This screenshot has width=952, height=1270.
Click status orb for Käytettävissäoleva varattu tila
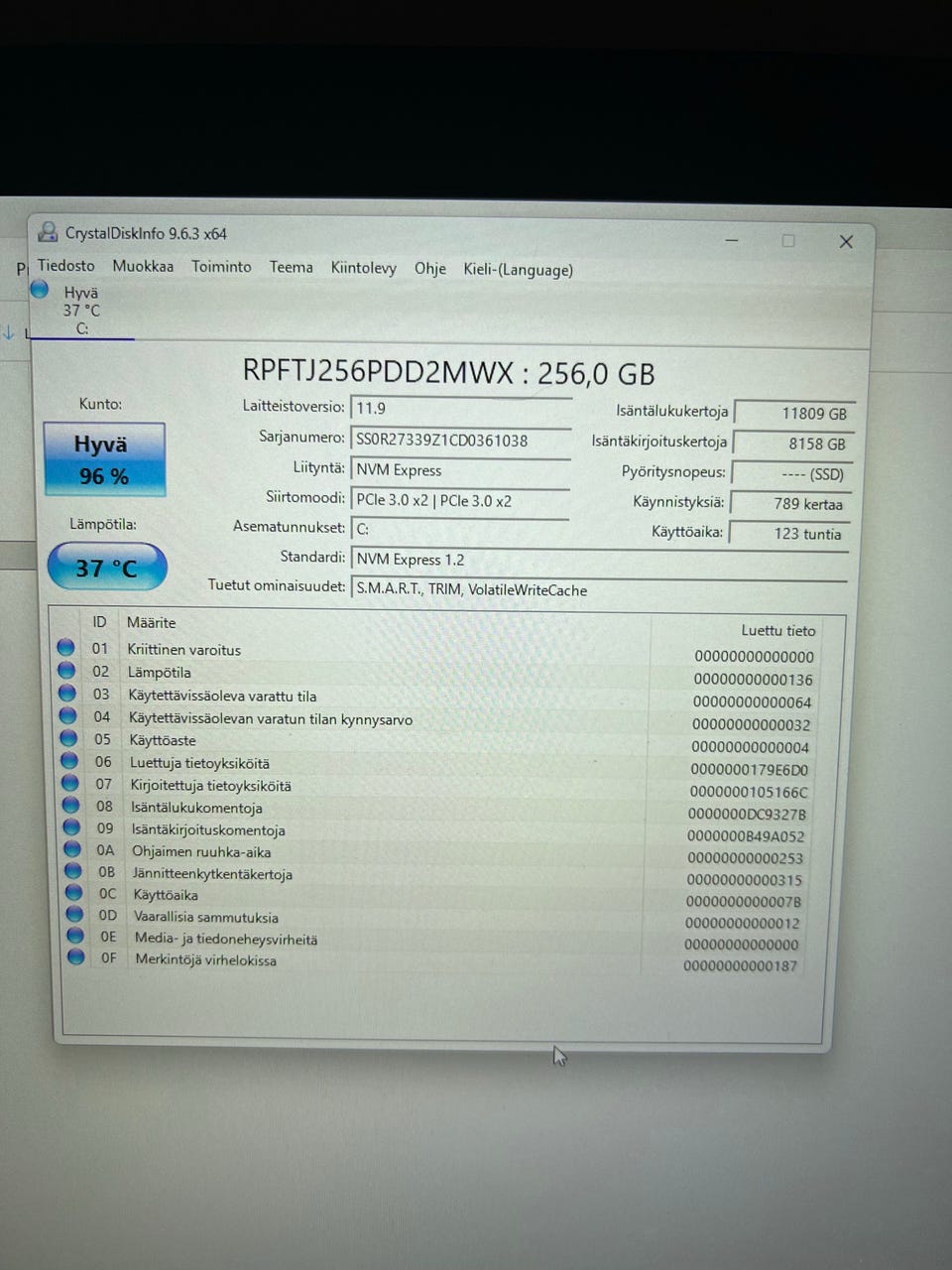click(x=66, y=693)
